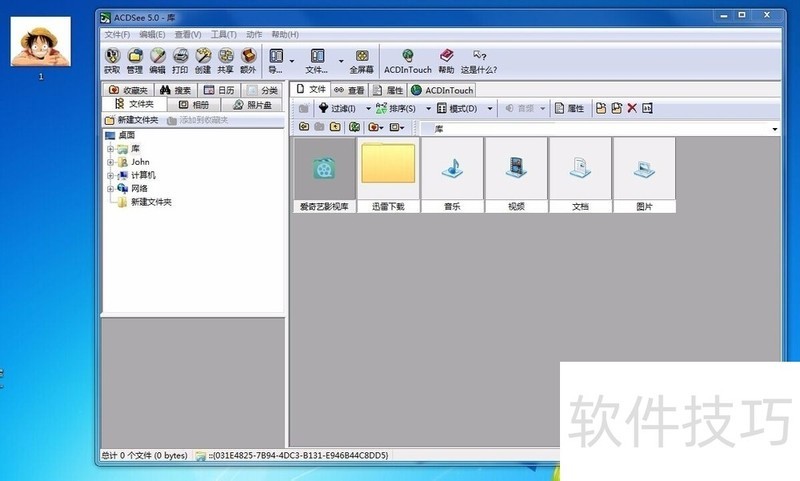Open the 工具(T) menu
The image size is (800, 481).
click(x=223, y=34)
